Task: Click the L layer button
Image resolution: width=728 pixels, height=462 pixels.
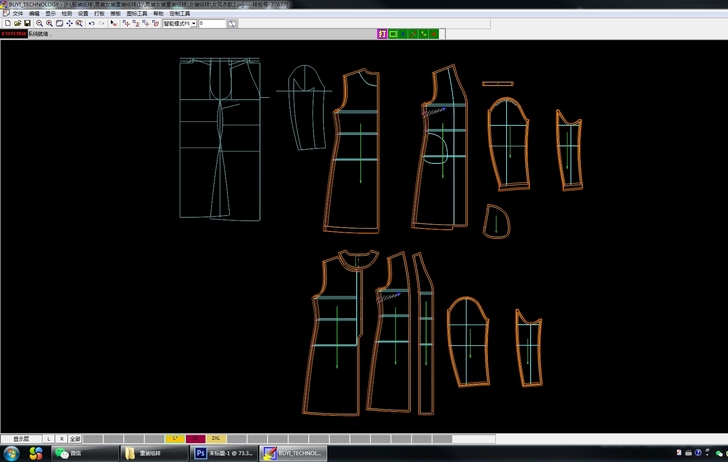Action: point(49,439)
